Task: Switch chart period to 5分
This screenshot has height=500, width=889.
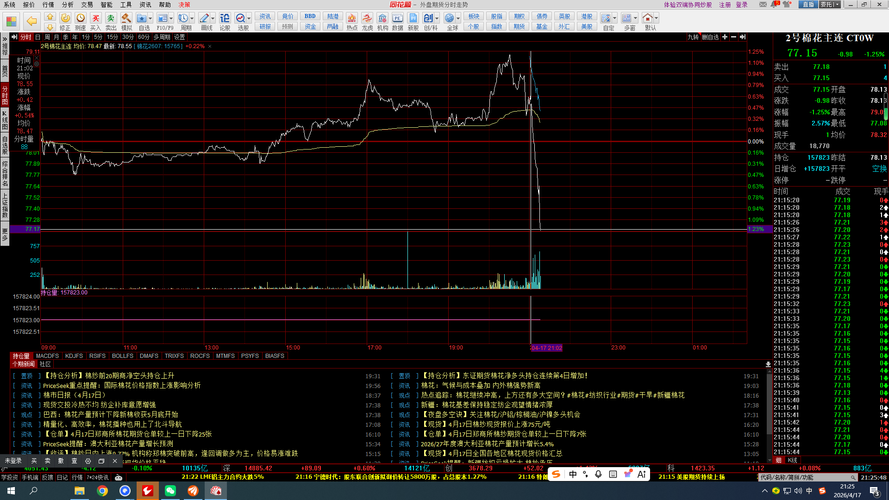Action: click(99, 37)
